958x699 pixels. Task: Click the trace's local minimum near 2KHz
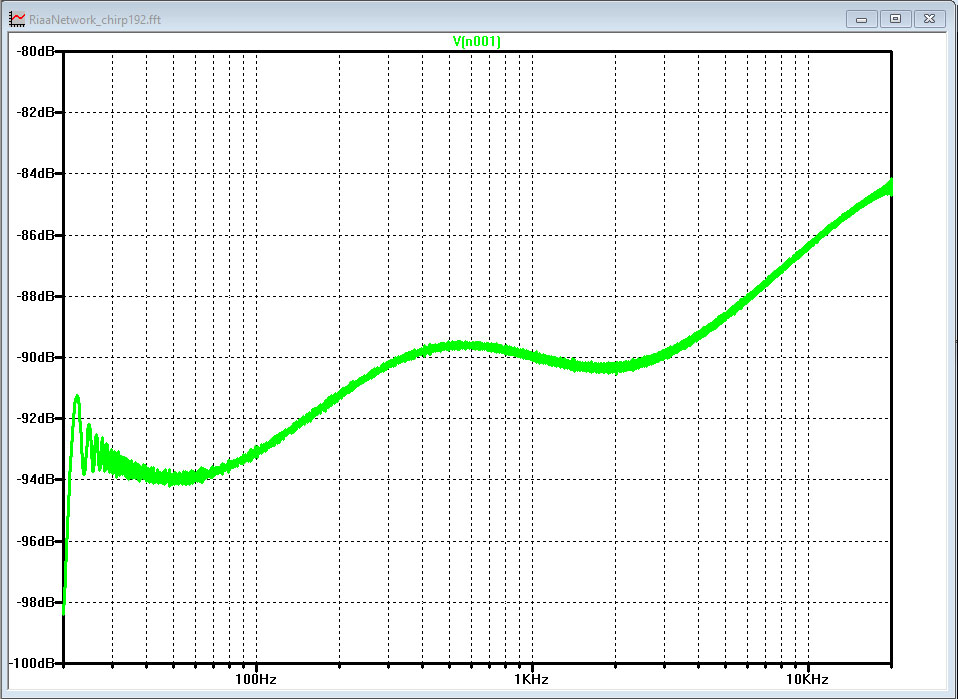[605, 367]
